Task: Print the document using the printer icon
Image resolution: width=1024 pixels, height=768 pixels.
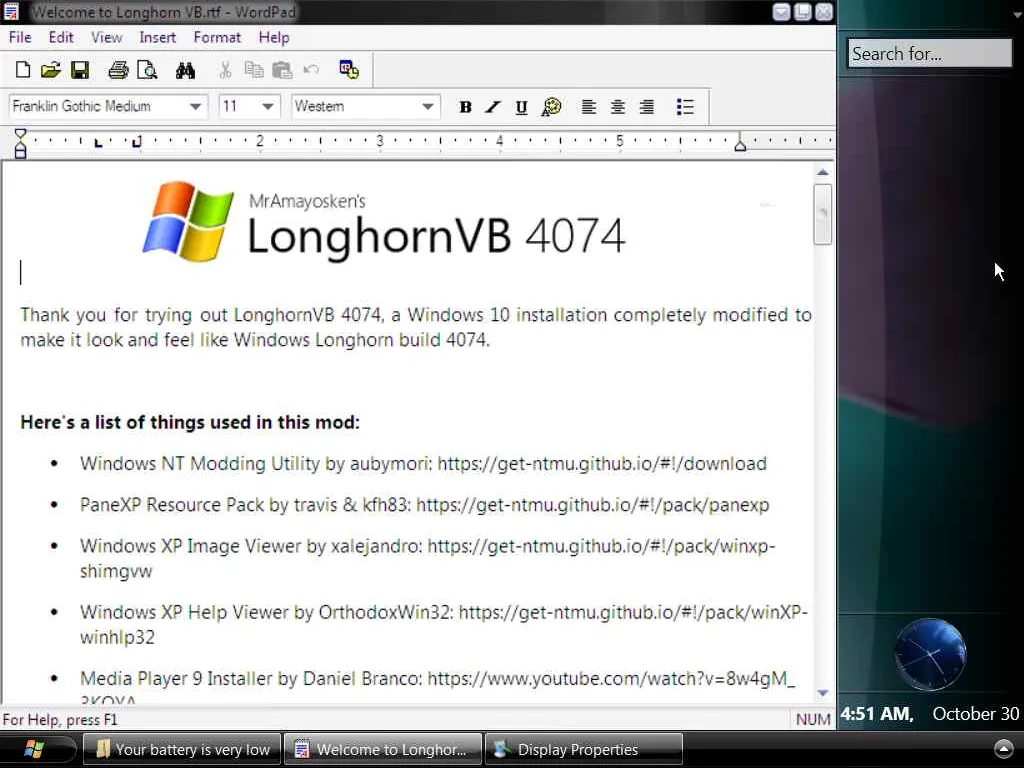Action: pyautogui.click(x=118, y=70)
